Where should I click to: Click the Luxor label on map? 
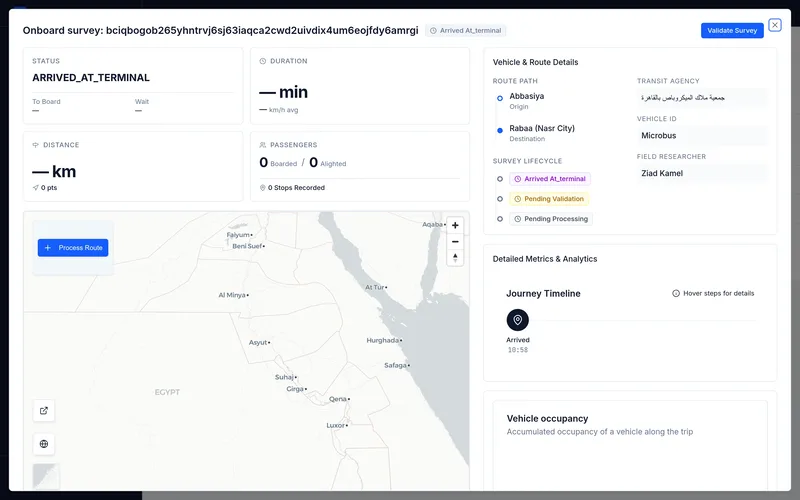pyautogui.click(x=335, y=425)
